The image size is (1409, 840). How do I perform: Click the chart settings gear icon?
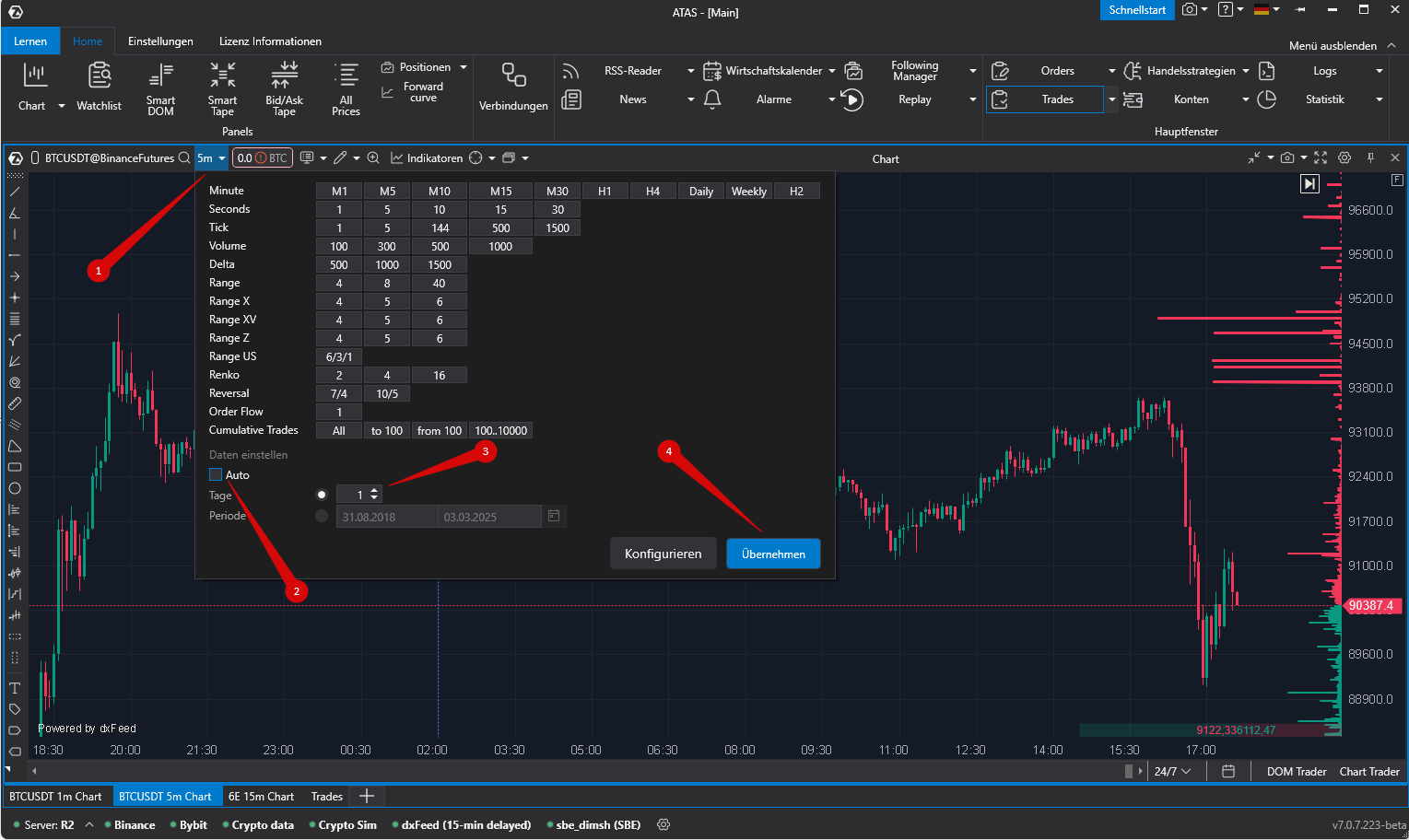pos(1344,158)
